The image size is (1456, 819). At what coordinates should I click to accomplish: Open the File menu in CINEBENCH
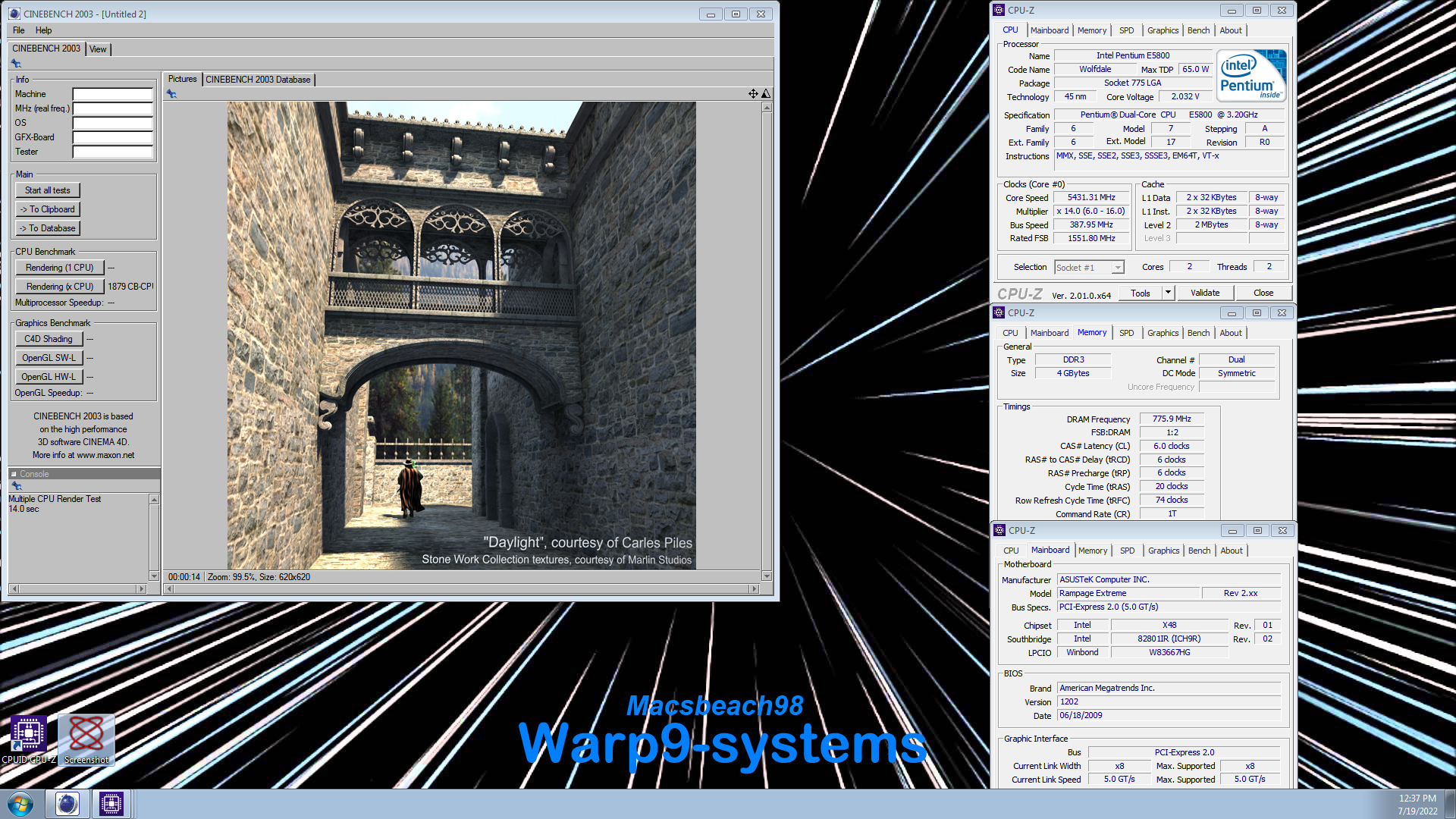[19, 30]
